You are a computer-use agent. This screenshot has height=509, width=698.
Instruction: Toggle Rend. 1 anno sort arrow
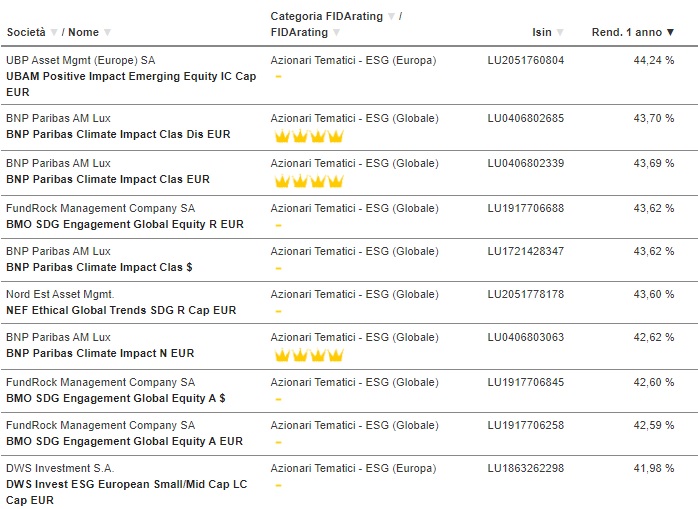670,32
